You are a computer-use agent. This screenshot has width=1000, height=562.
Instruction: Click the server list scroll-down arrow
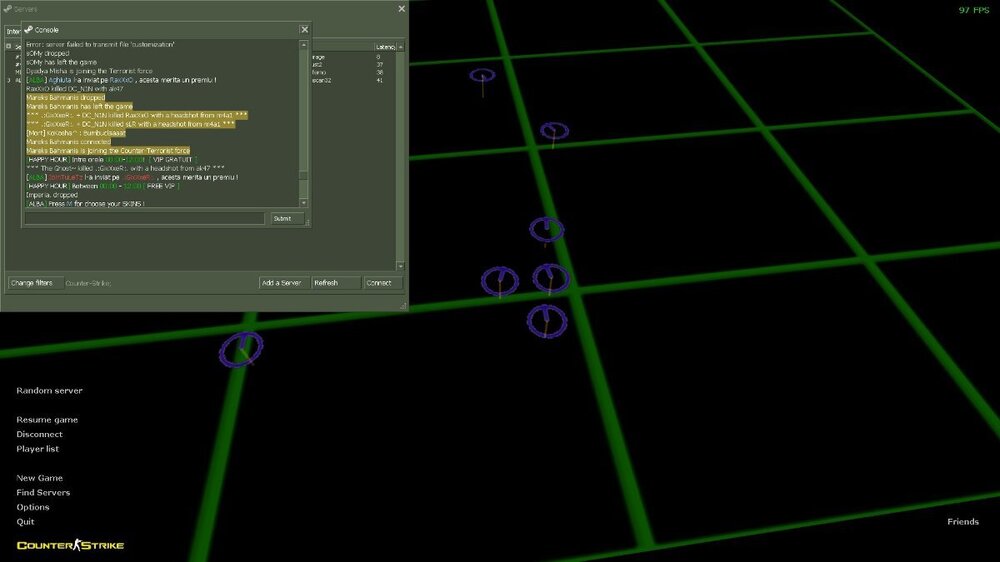[401, 266]
